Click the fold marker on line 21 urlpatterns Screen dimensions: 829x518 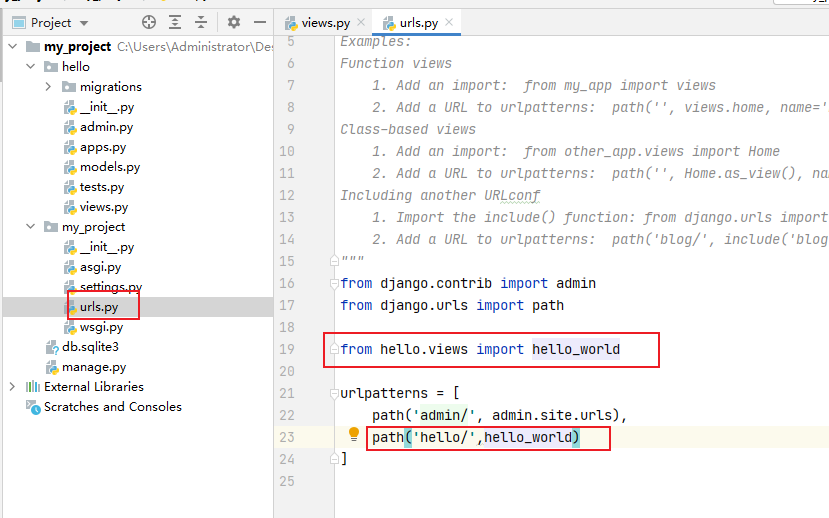[334, 394]
